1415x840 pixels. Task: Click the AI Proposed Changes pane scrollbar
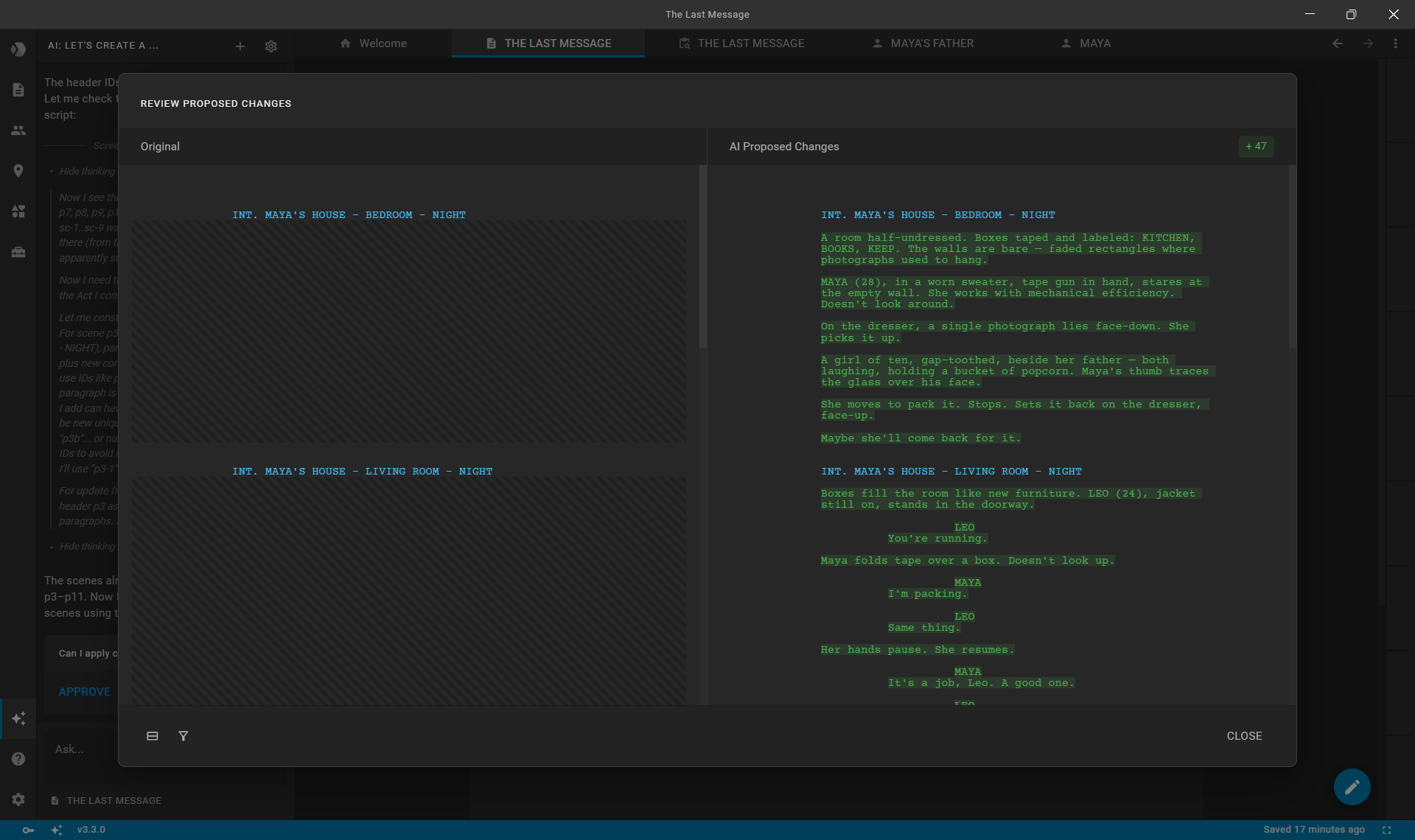(x=1292, y=256)
